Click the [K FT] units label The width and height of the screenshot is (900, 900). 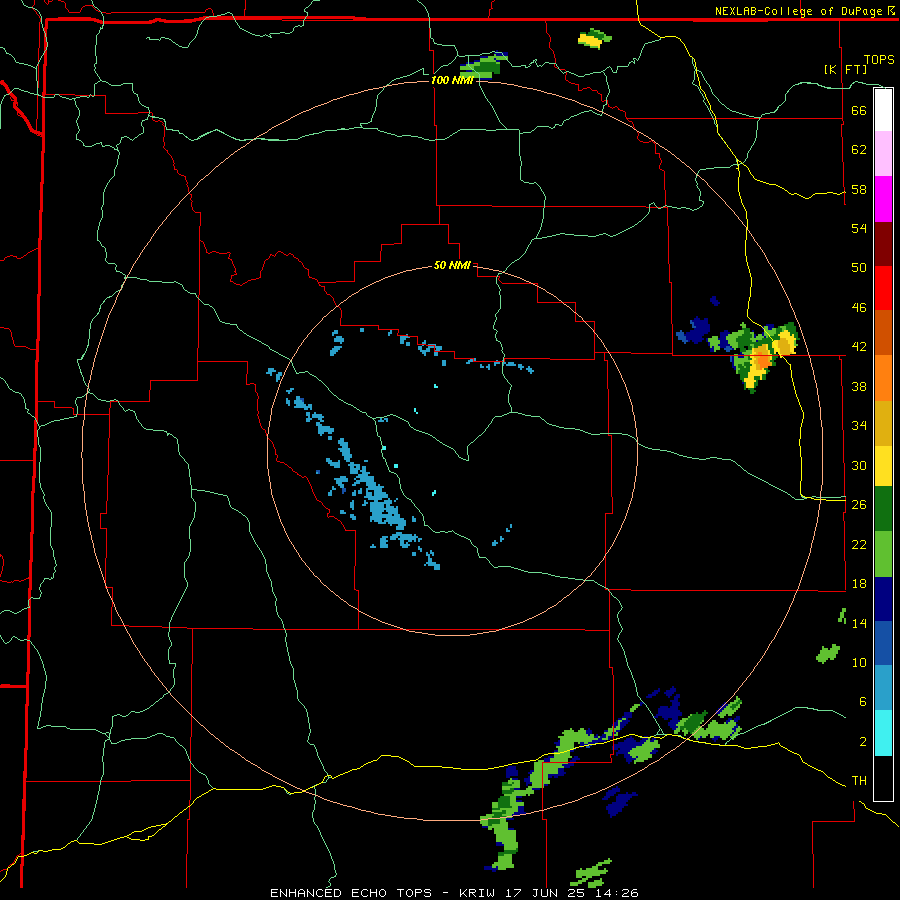pyautogui.click(x=845, y=69)
